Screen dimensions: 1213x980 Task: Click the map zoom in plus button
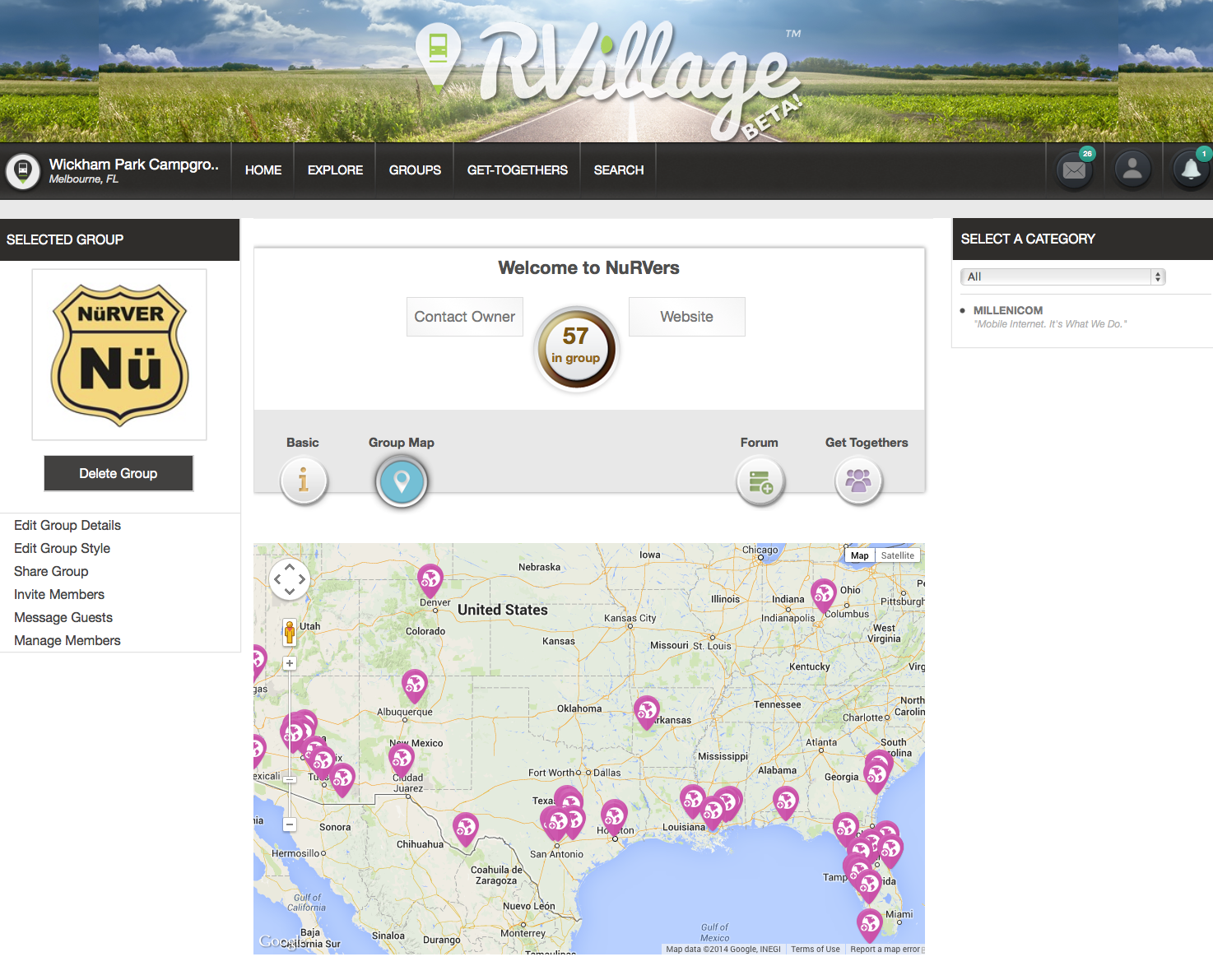290,663
